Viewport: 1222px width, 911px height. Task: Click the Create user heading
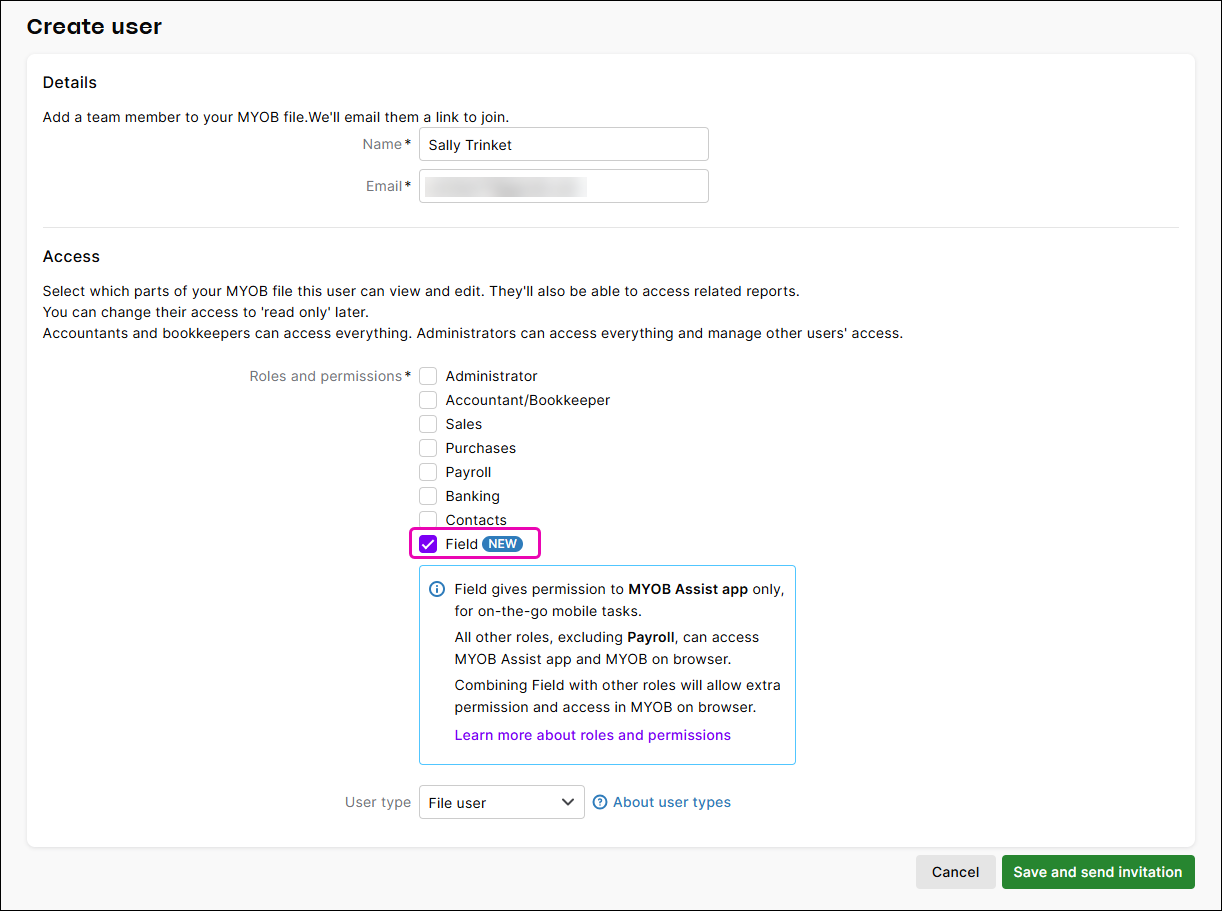[x=94, y=27]
